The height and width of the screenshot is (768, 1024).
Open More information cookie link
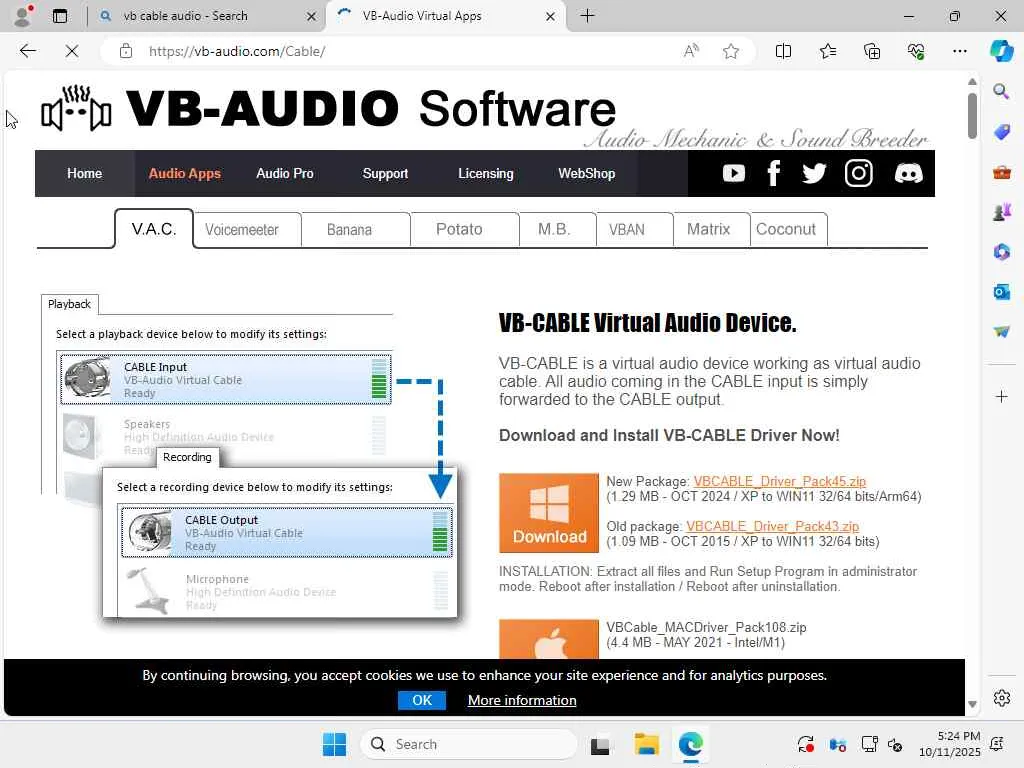pyautogui.click(x=522, y=700)
